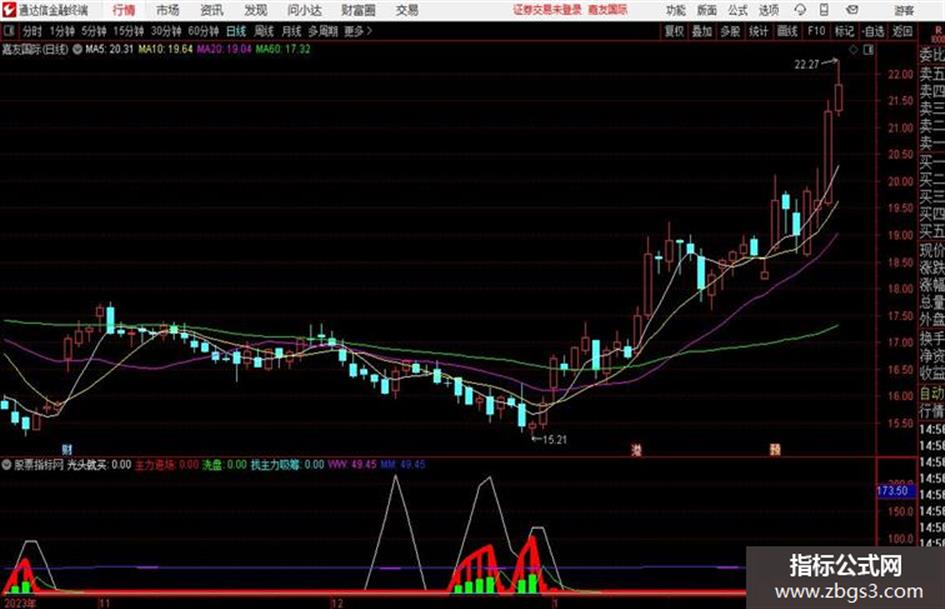Switch to 5分钟 period
The height and width of the screenshot is (609, 945).
pos(94,31)
